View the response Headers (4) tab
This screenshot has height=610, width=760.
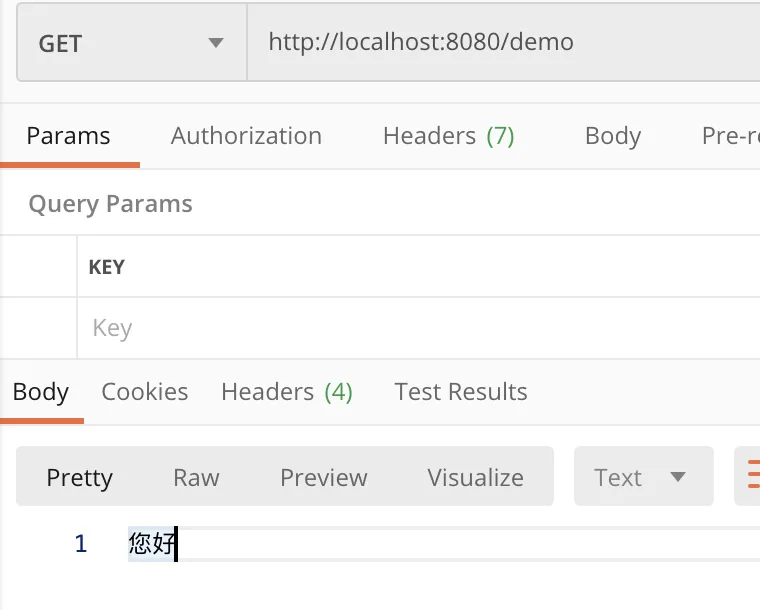(x=287, y=392)
